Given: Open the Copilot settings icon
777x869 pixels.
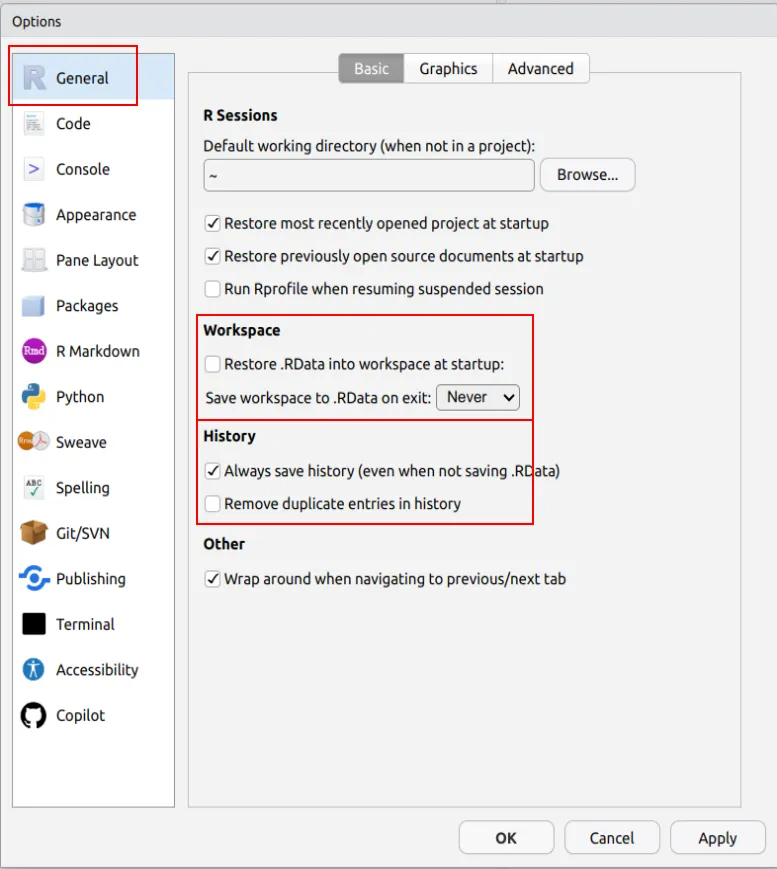Looking at the screenshot, I should [34, 715].
